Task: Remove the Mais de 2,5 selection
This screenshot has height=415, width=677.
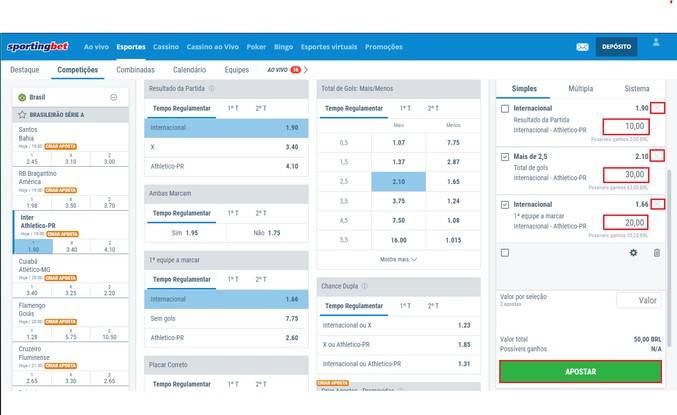Action: pos(658,156)
